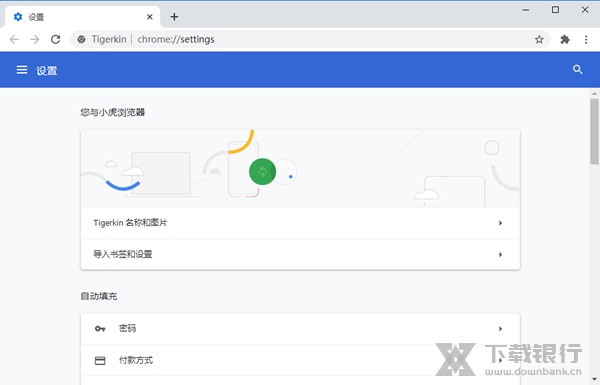This screenshot has height=385, width=600.
Task: Open a new tab with plus button
Action: [x=174, y=17]
